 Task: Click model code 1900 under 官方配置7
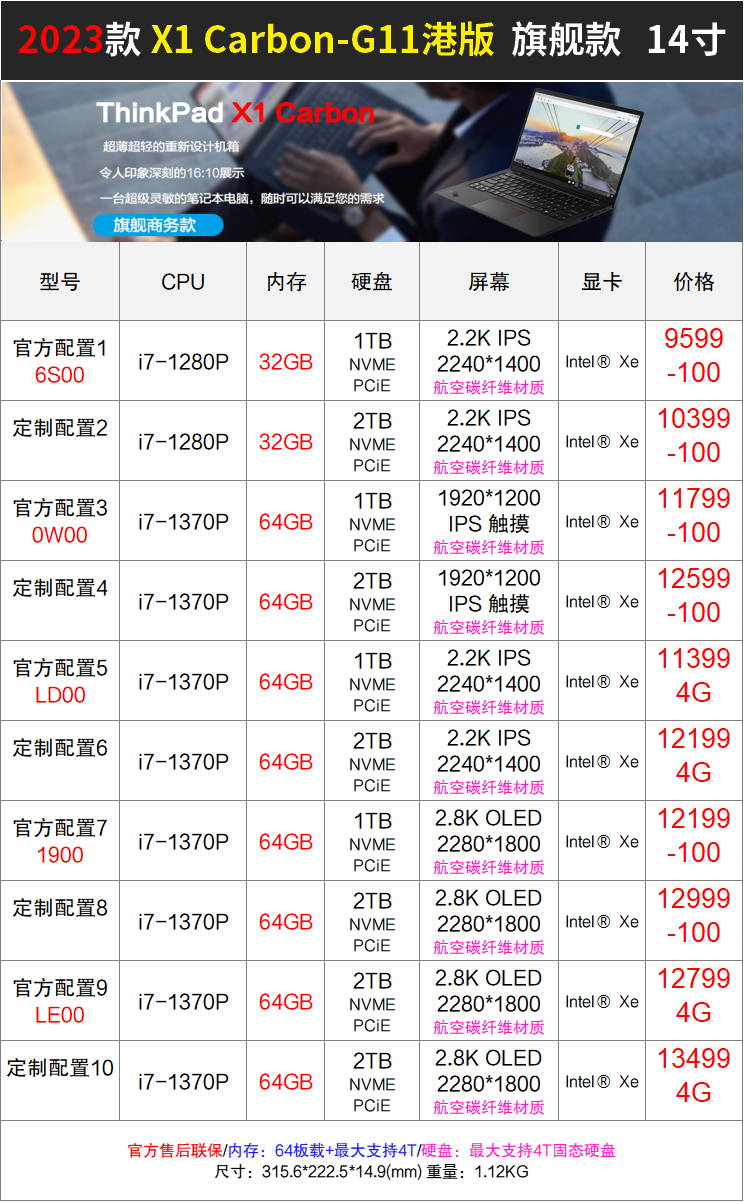(x=60, y=855)
